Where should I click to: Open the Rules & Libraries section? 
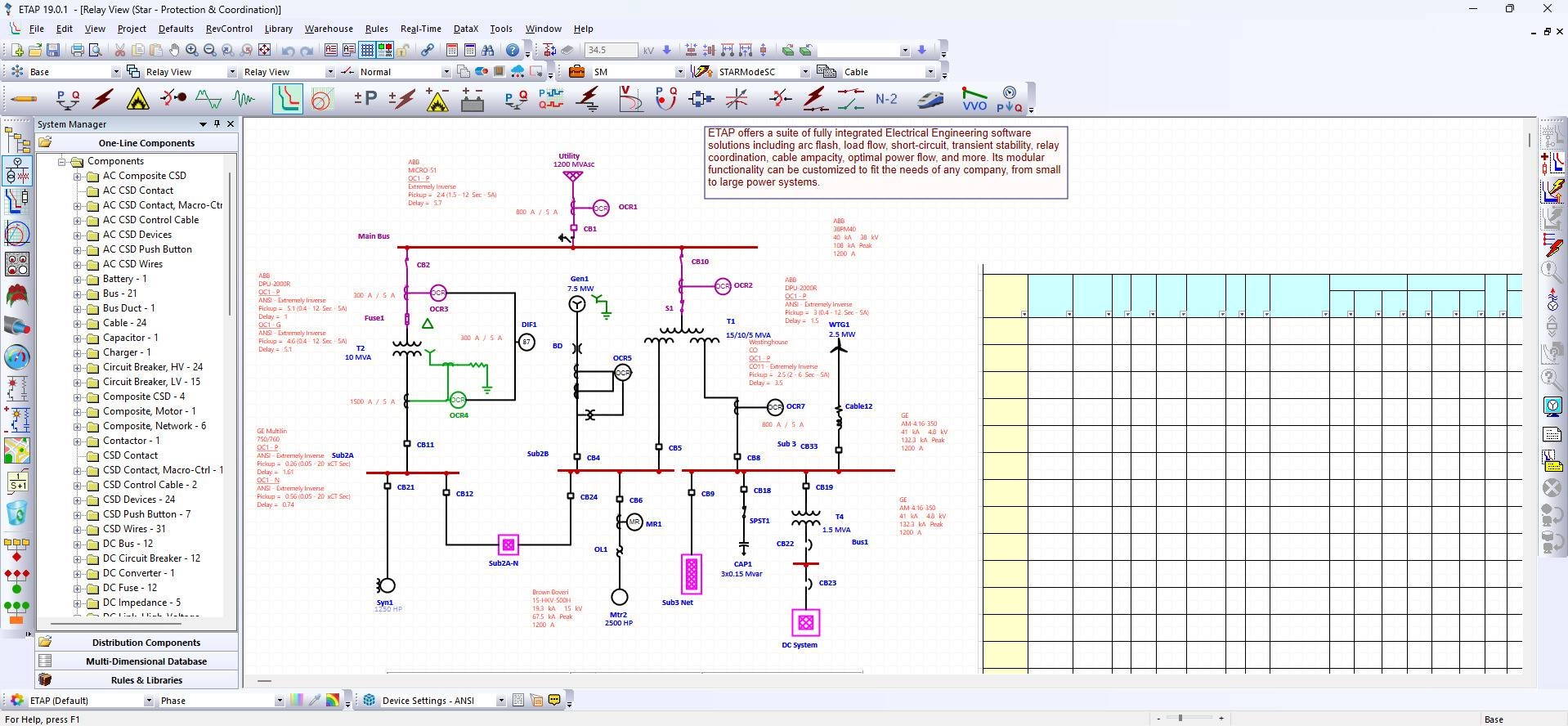point(137,680)
